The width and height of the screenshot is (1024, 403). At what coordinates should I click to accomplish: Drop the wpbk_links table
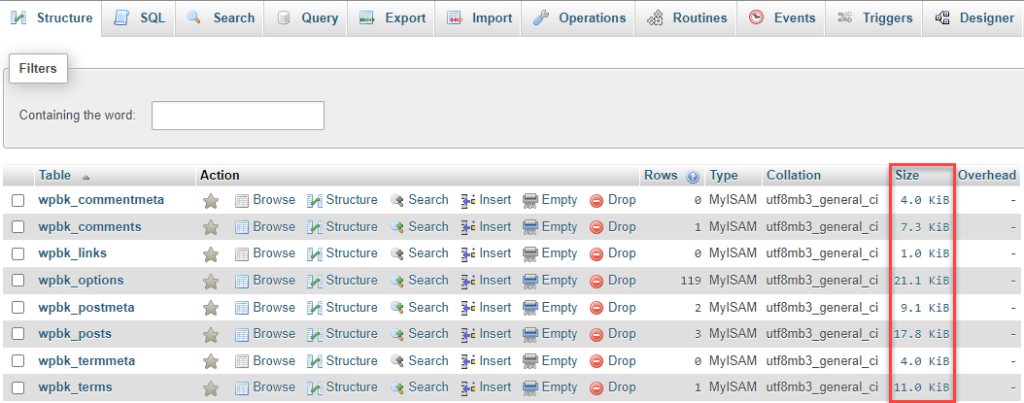click(x=613, y=253)
